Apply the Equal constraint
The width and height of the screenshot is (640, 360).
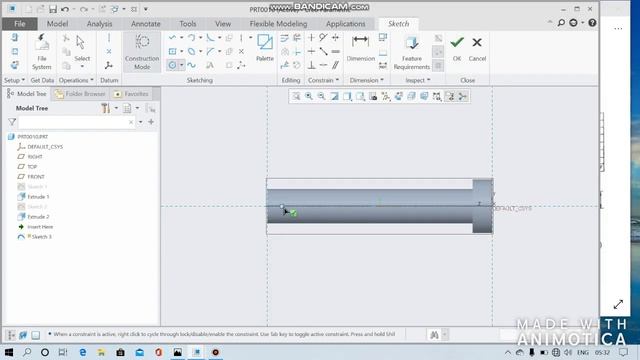point(336,51)
